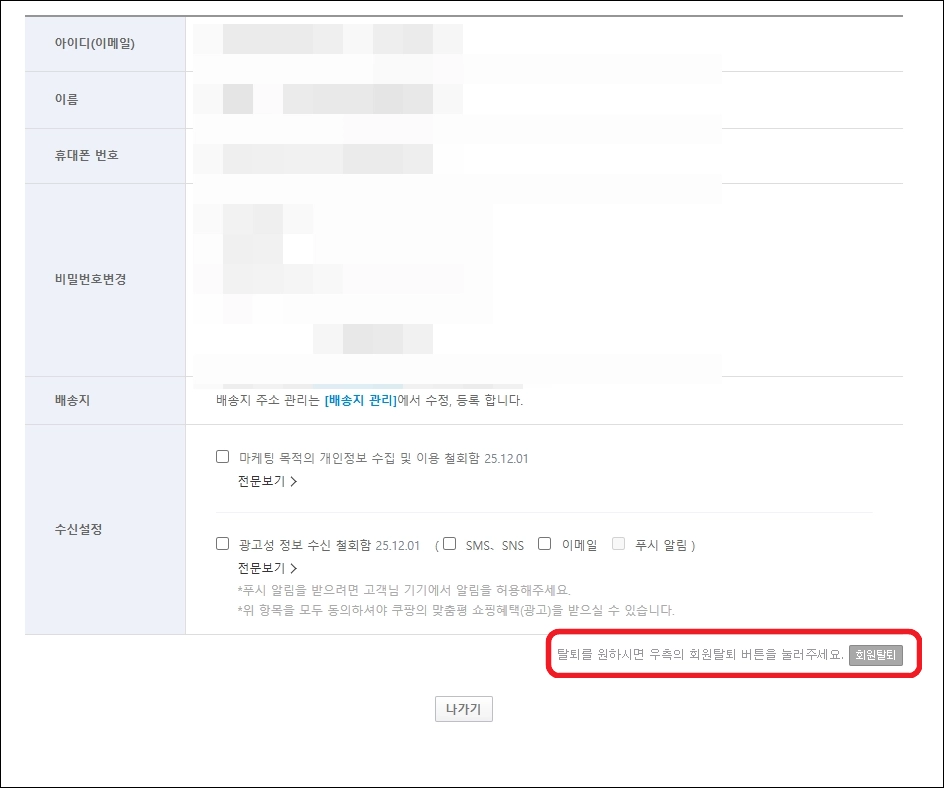Click the 이름 row label
Image resolution: width=944 pixels, height=788 pixels.
(67, 100)
